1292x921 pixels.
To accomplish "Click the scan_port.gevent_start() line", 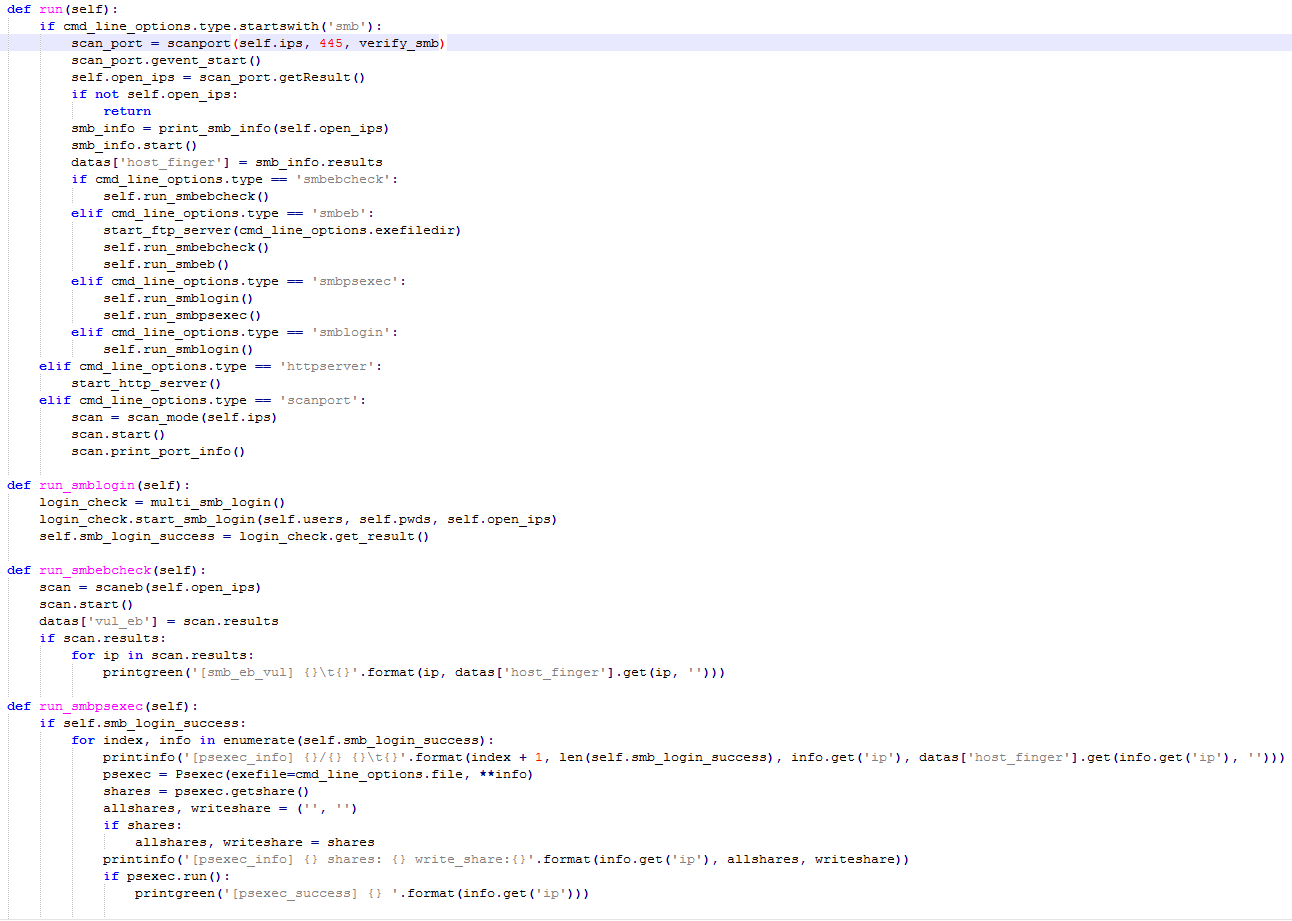I will [x=166, y=60].
